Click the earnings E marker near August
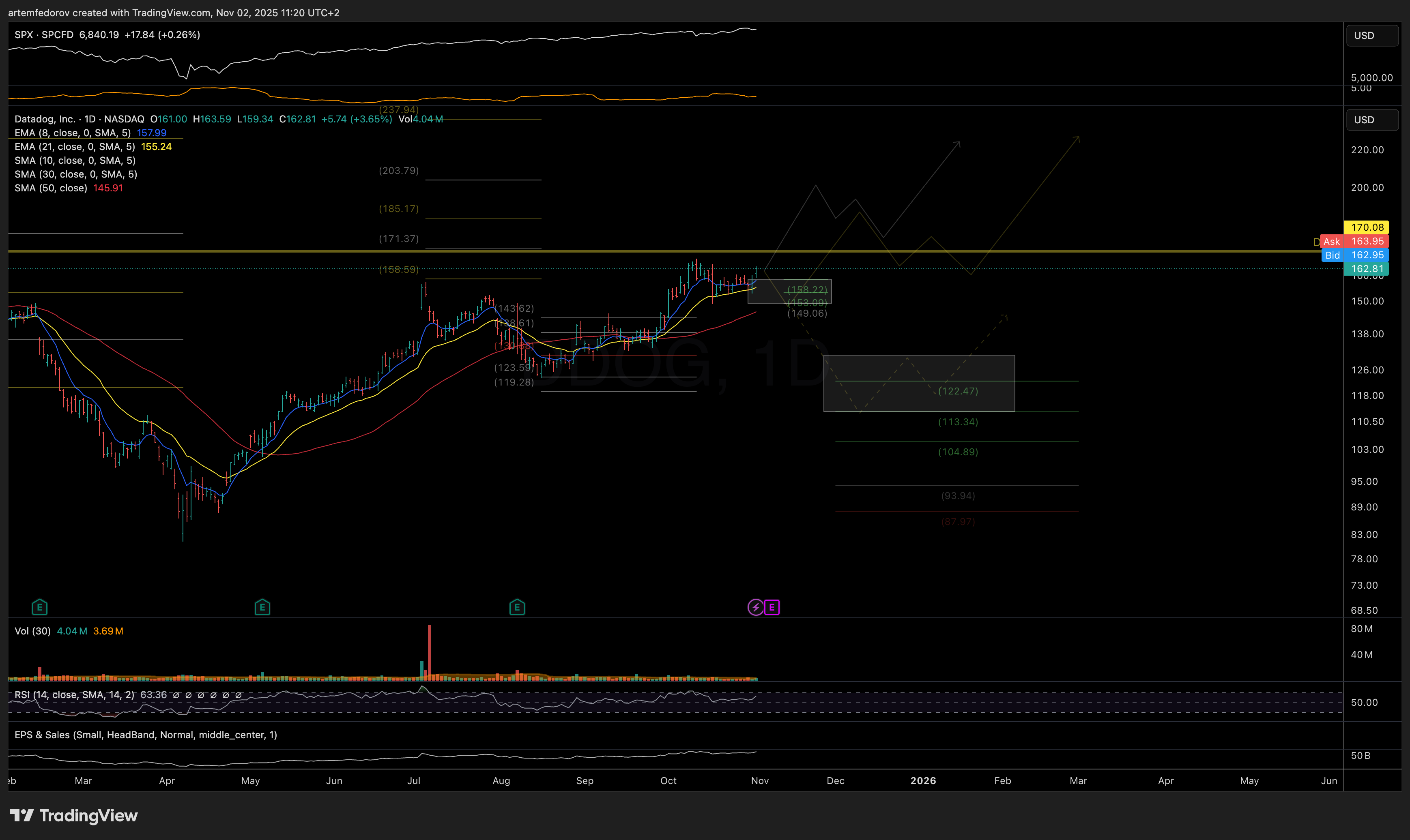Screen dimensions: 1410x840 click(517, 607)
